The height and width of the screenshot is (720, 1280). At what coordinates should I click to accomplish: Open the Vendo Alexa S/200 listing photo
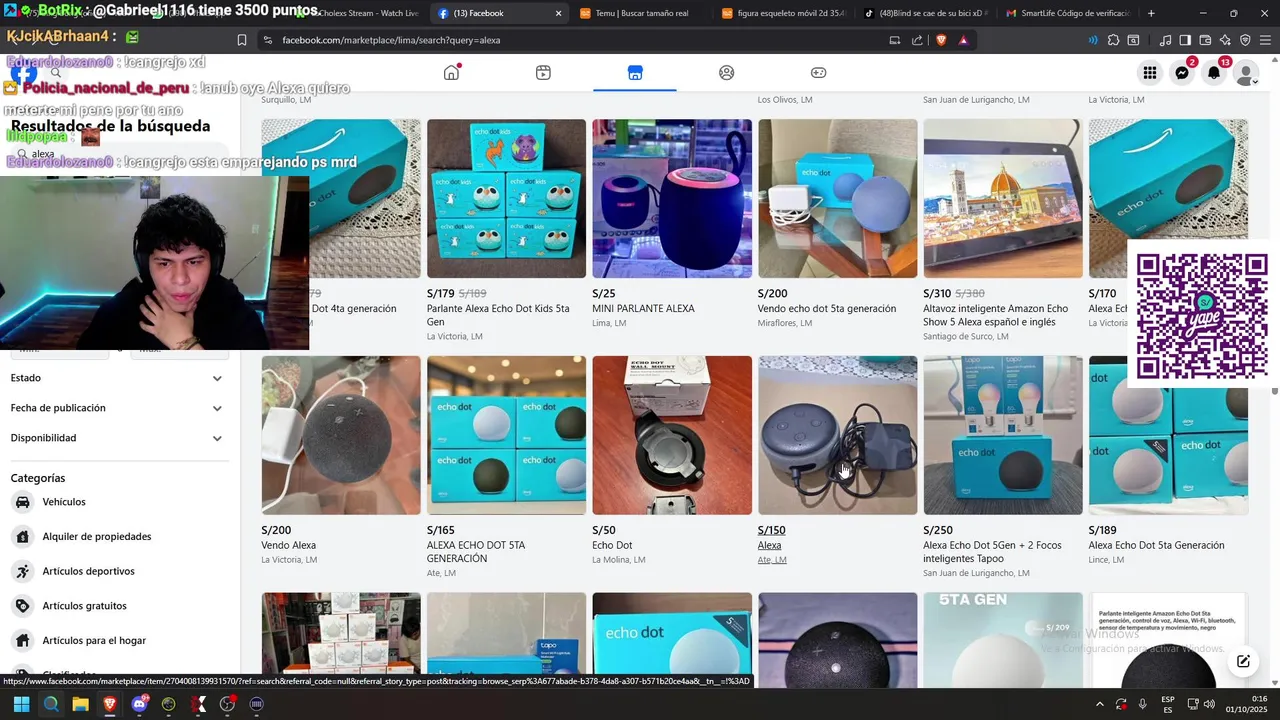[341, 435]
